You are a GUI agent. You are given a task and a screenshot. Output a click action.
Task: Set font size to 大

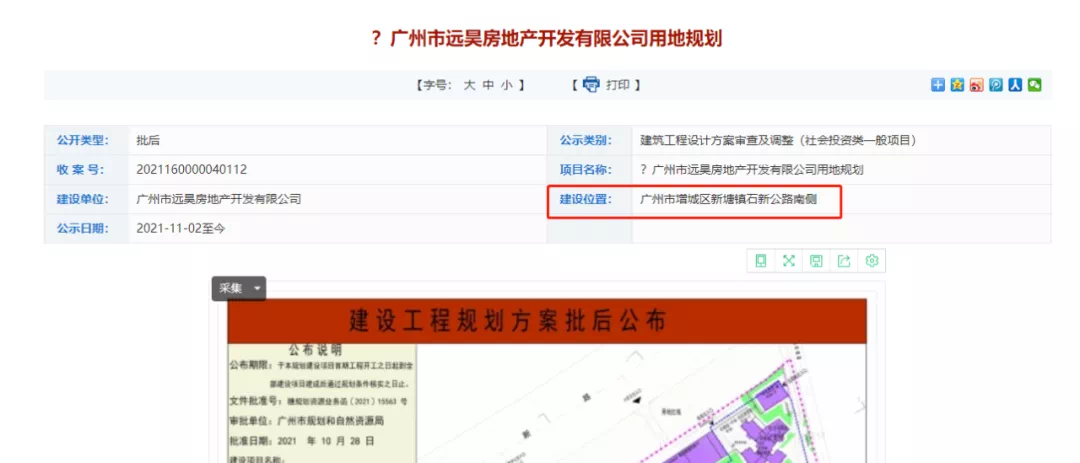point(469,85)
